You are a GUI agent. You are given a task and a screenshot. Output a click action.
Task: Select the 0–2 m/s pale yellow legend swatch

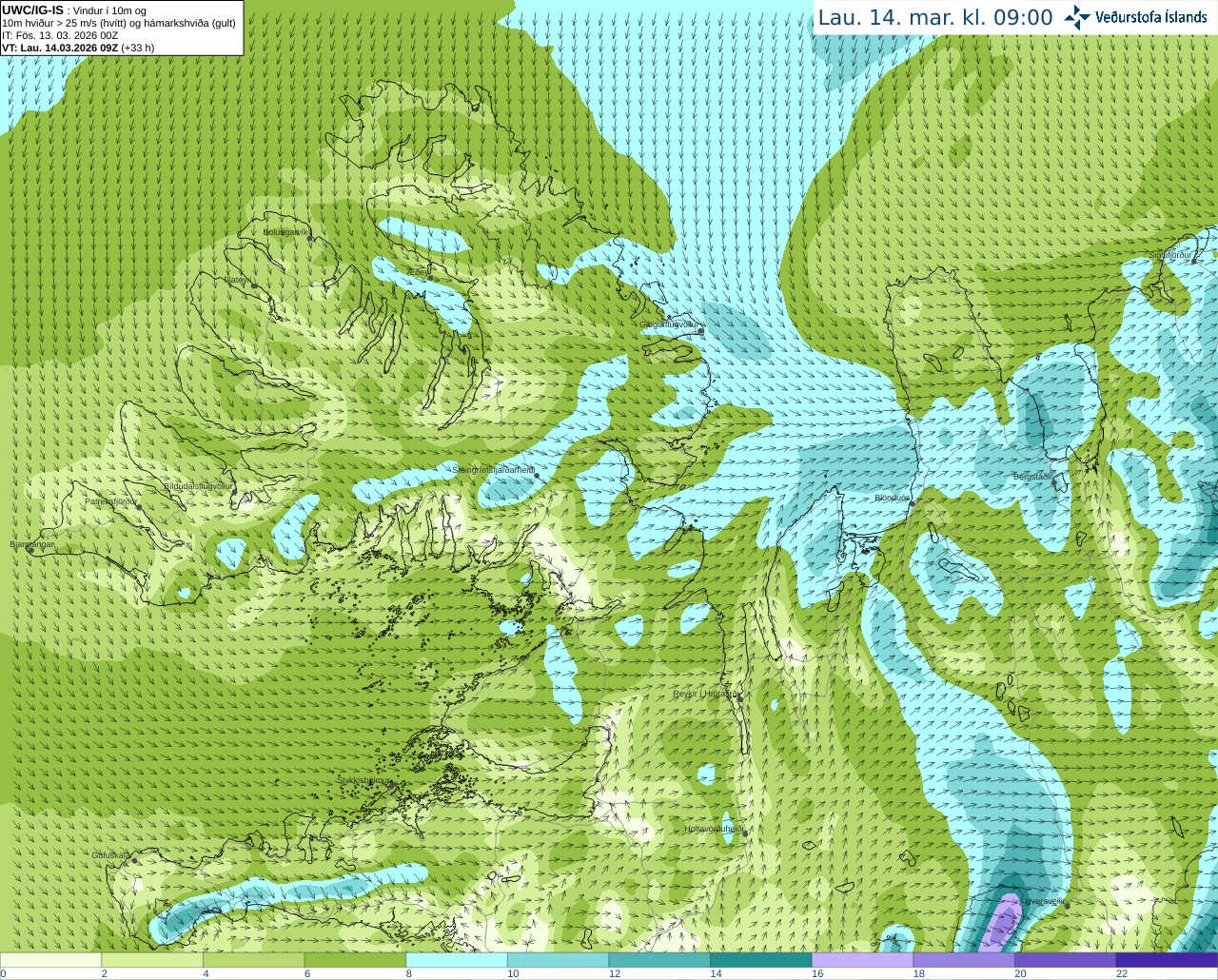(50, 960)
